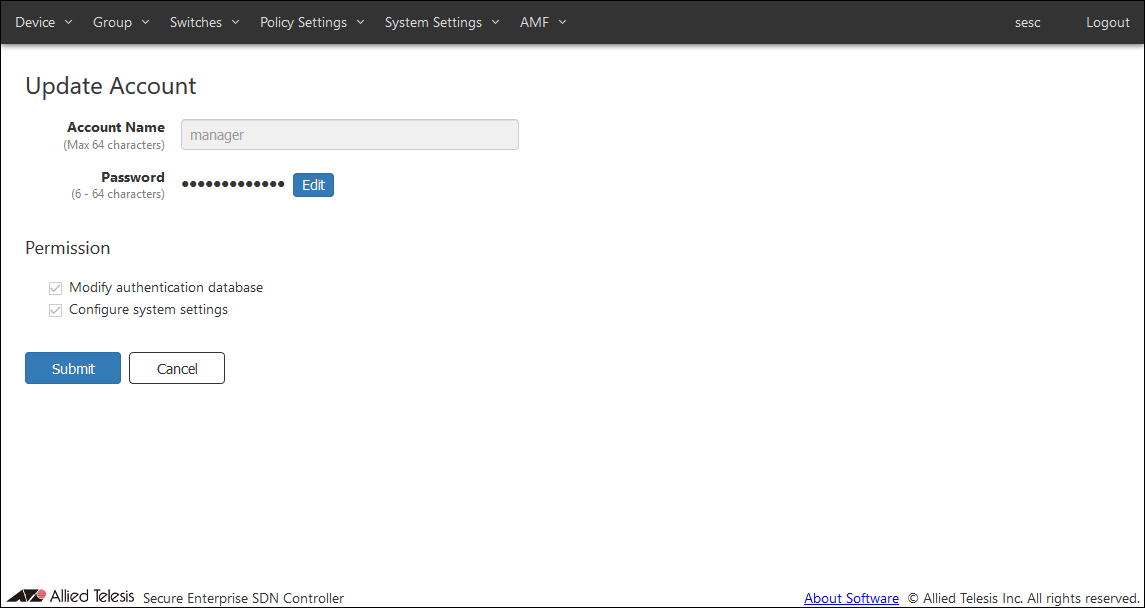Toggle the Configure system settings checkbox
Screen dimensions: 1145x608
(56, 311)
